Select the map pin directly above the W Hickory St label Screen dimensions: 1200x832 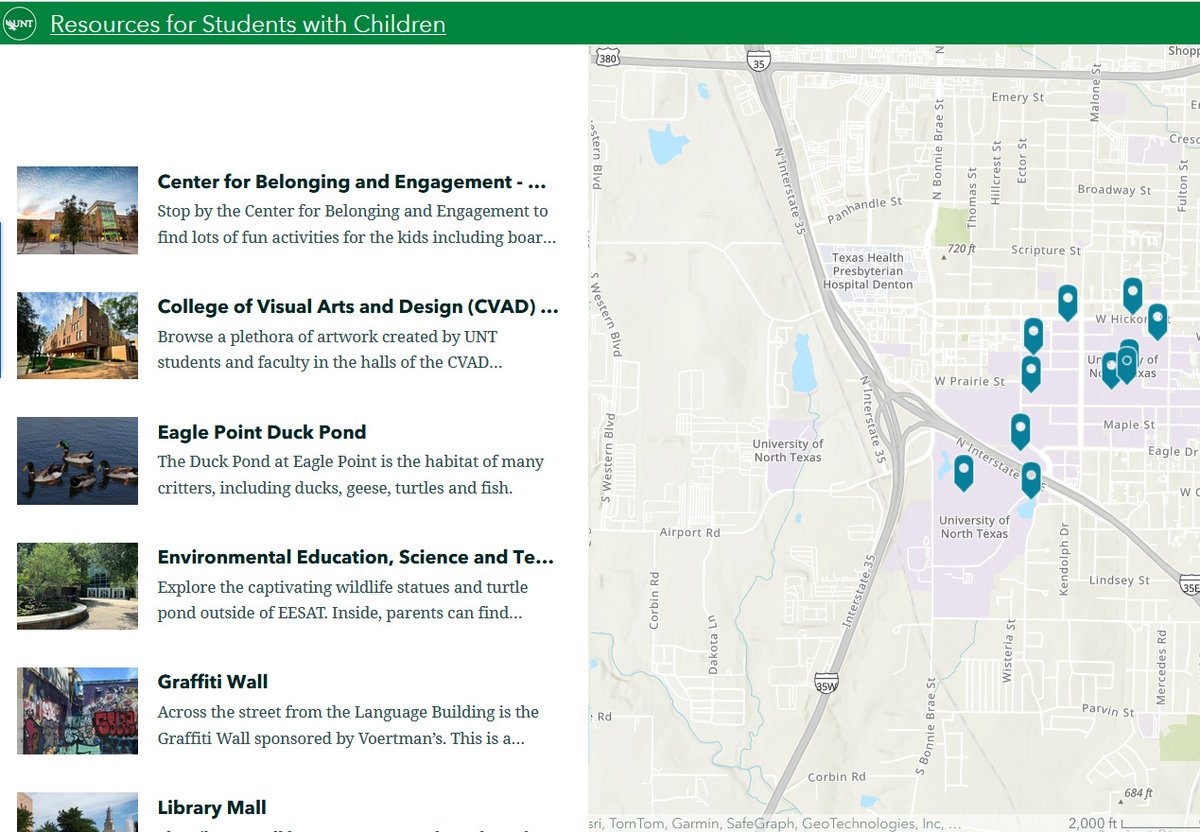point(1132,295)
